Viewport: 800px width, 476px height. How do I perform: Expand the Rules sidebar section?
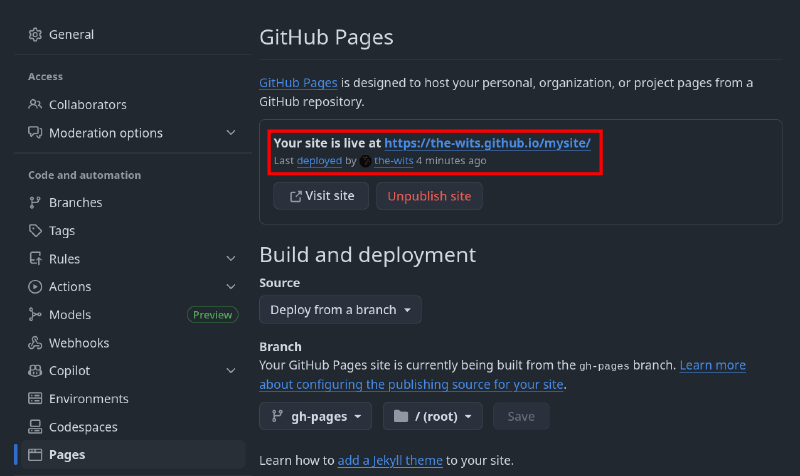coord(231,259)
